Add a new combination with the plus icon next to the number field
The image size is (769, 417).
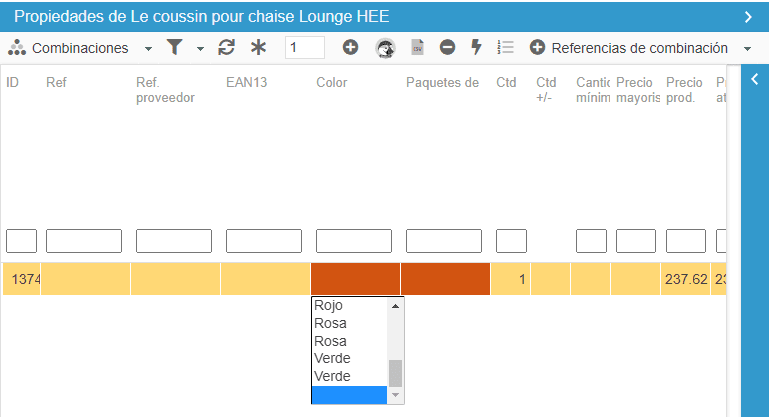tap(350, 48)
